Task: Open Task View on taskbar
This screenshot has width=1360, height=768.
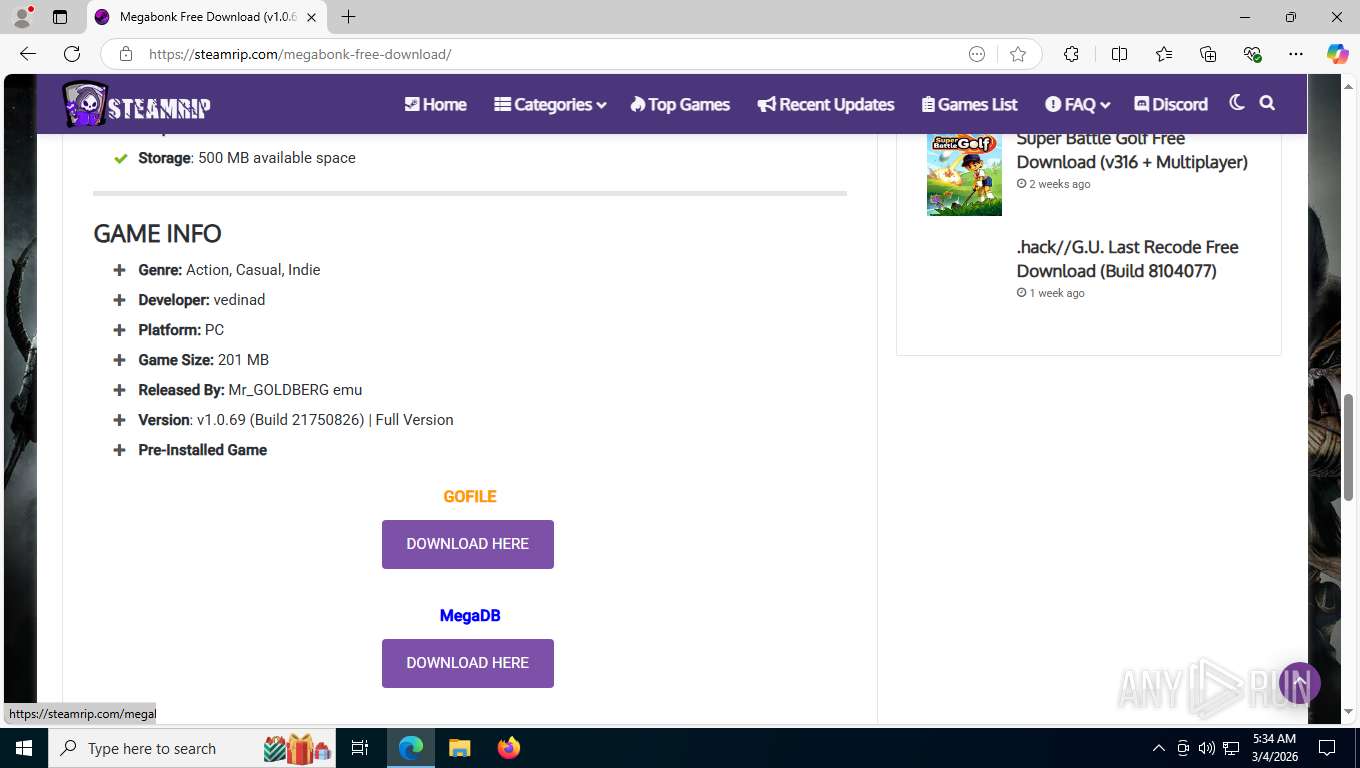Action: (x=360, y=748)
